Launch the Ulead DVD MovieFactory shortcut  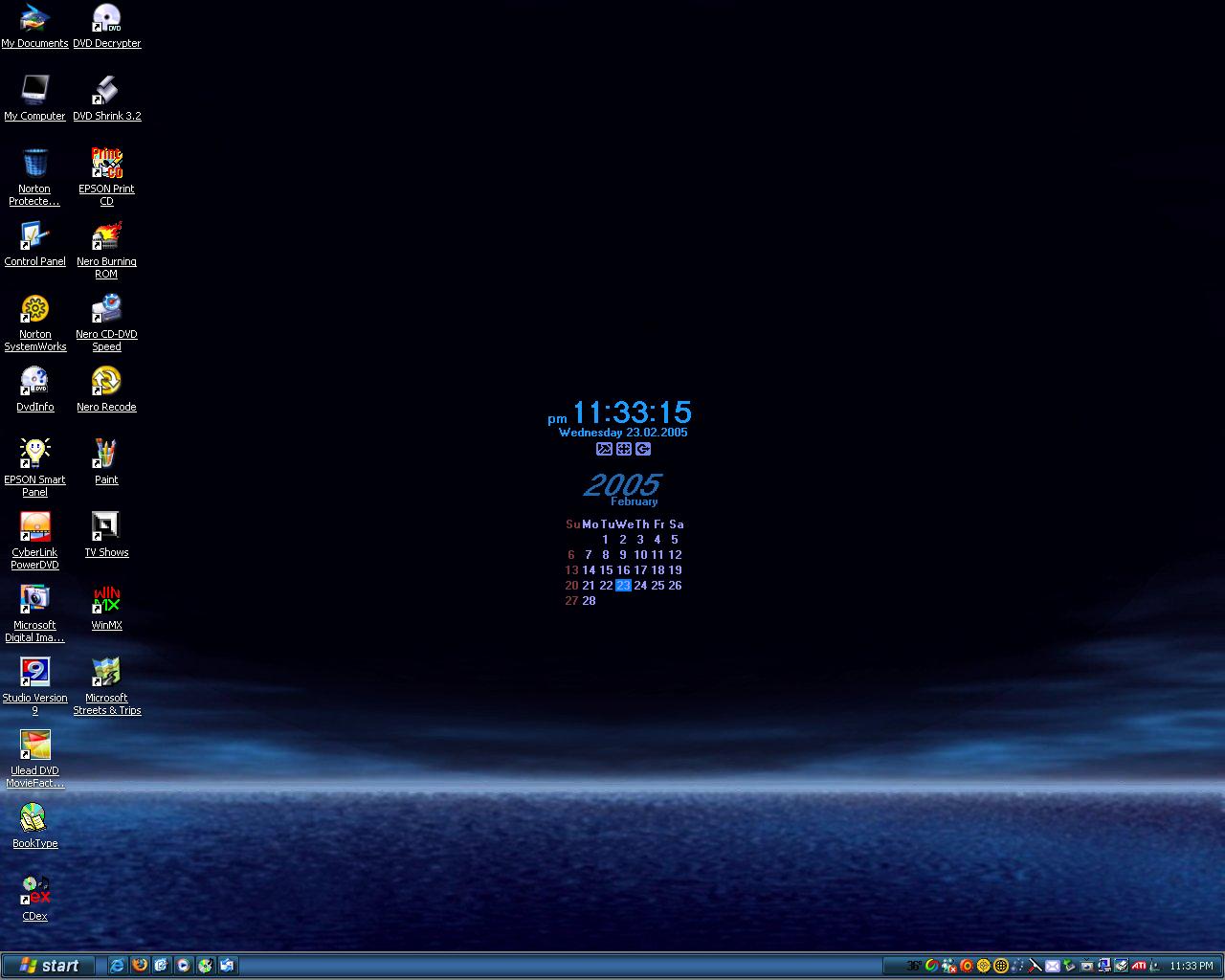pos(34,759)
